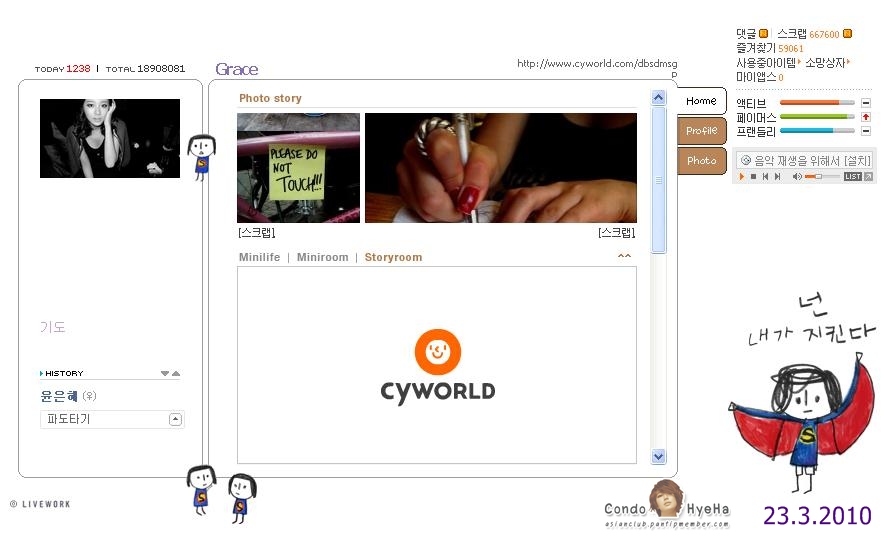Skip to the next track
The width and height of the screenshot is (893, 536).
point(777,177)
